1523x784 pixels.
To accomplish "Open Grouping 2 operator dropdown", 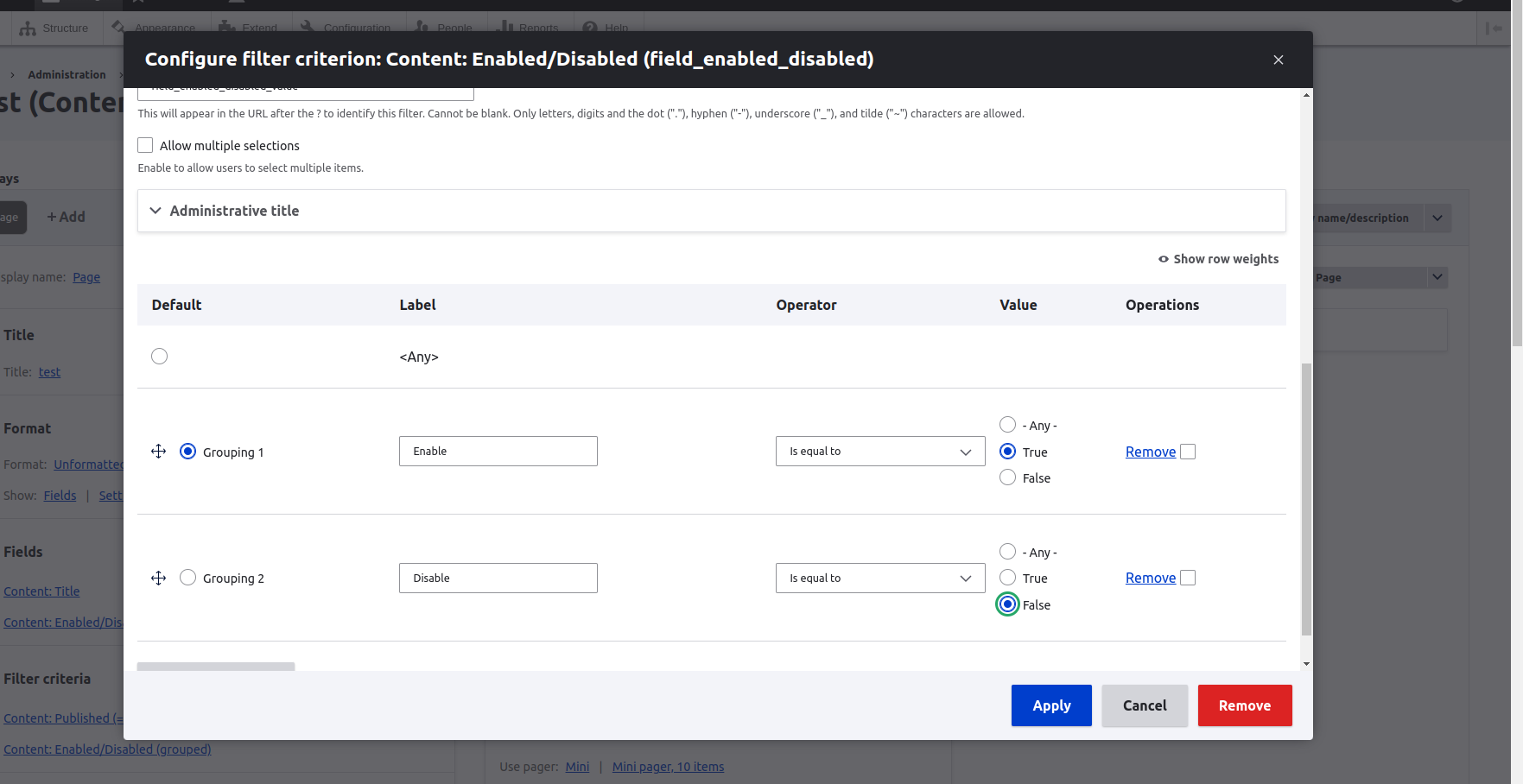I will click(x=879, y=579).
